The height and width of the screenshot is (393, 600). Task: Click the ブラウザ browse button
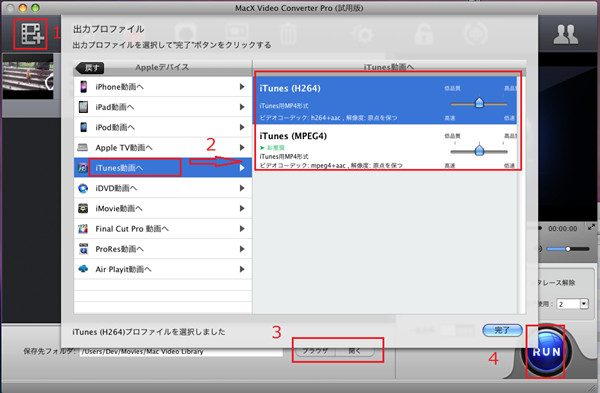pyautogui.click(x=315, y=351)
